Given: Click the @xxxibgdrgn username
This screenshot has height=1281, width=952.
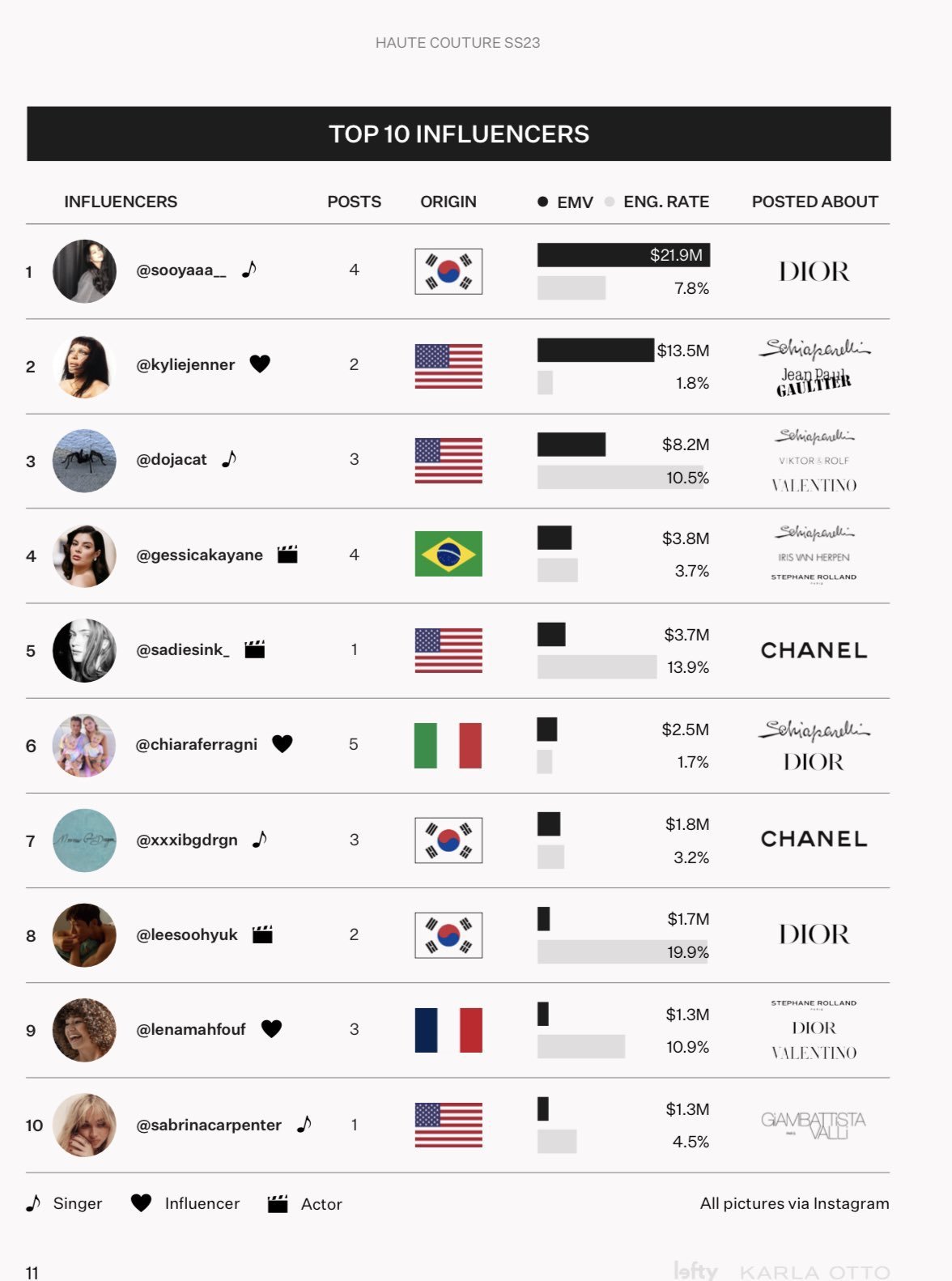Looking at the screenshot, I should pos(187,840).
